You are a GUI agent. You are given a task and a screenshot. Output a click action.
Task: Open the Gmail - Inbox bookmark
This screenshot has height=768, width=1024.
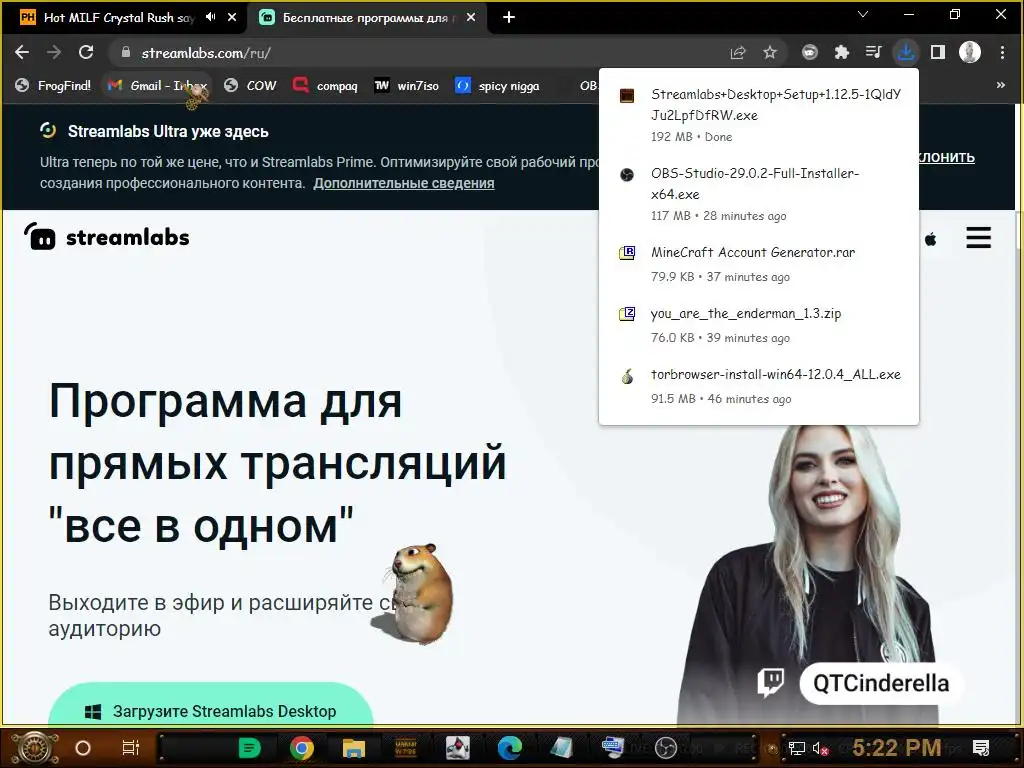[157, 86]
